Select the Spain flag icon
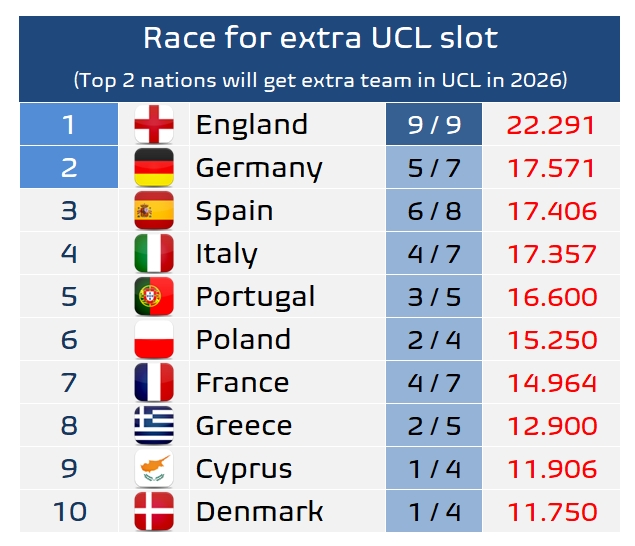Screen dimensions: 635x546 (x=154, y=211)
